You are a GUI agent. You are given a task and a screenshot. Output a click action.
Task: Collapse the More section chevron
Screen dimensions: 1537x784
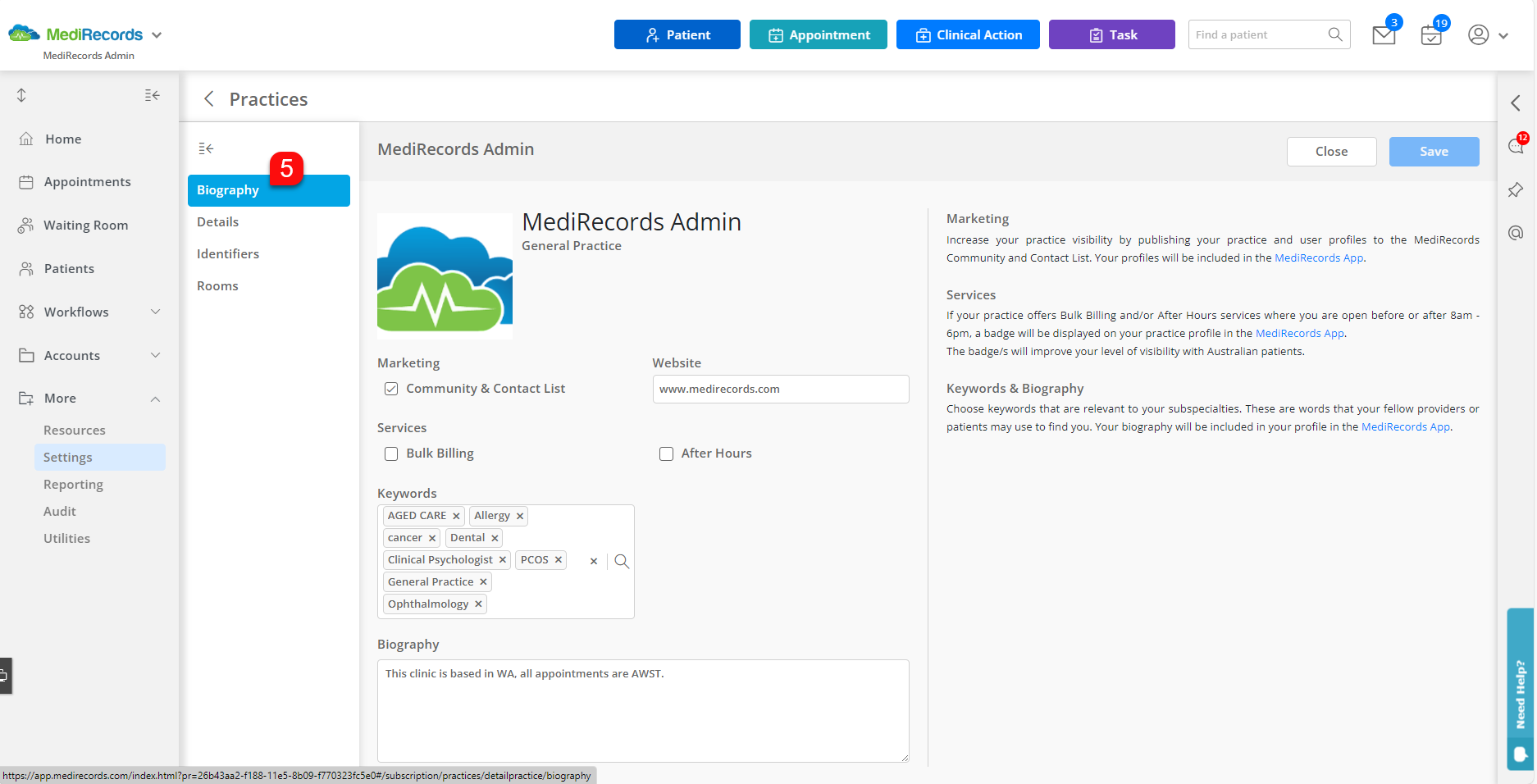click(156, 399)
